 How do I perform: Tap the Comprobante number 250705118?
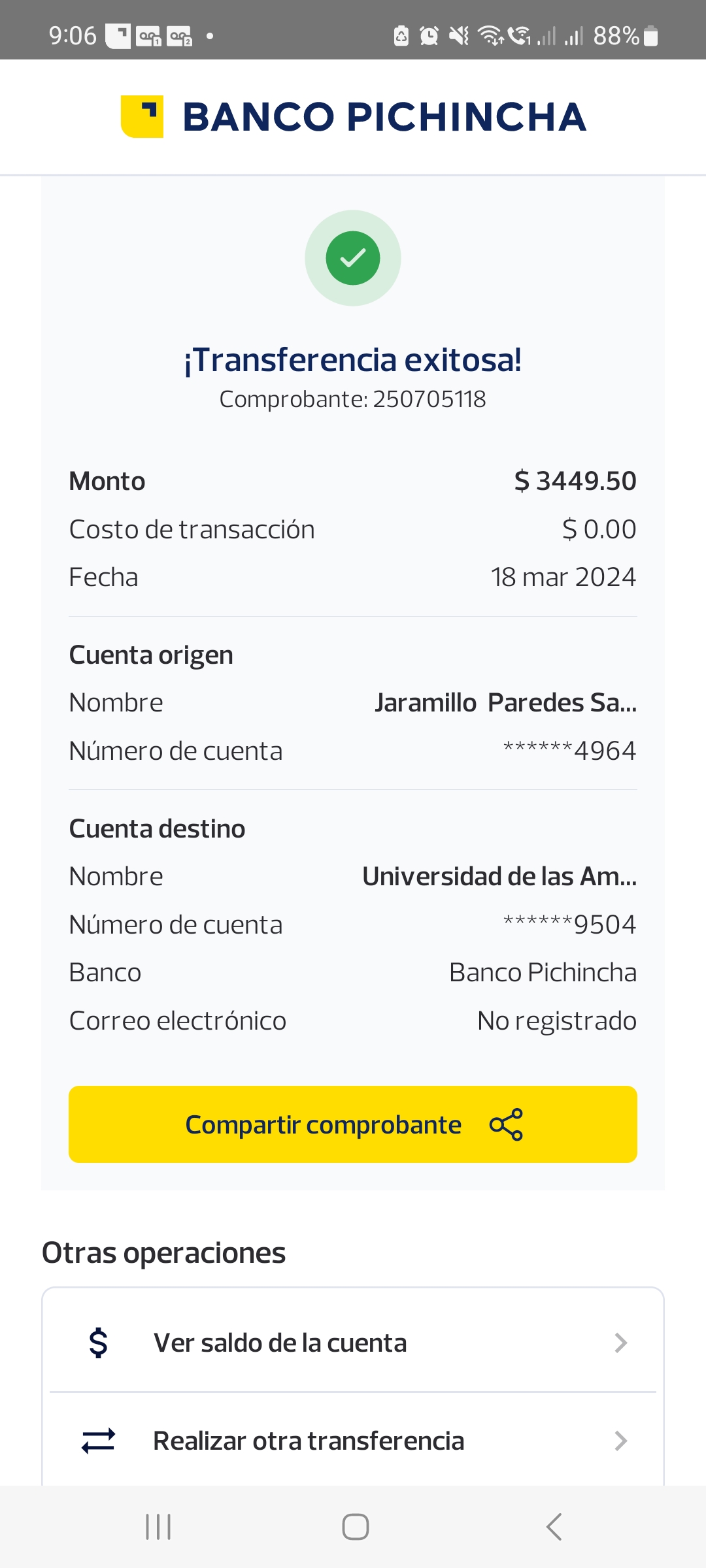point(429,399)
